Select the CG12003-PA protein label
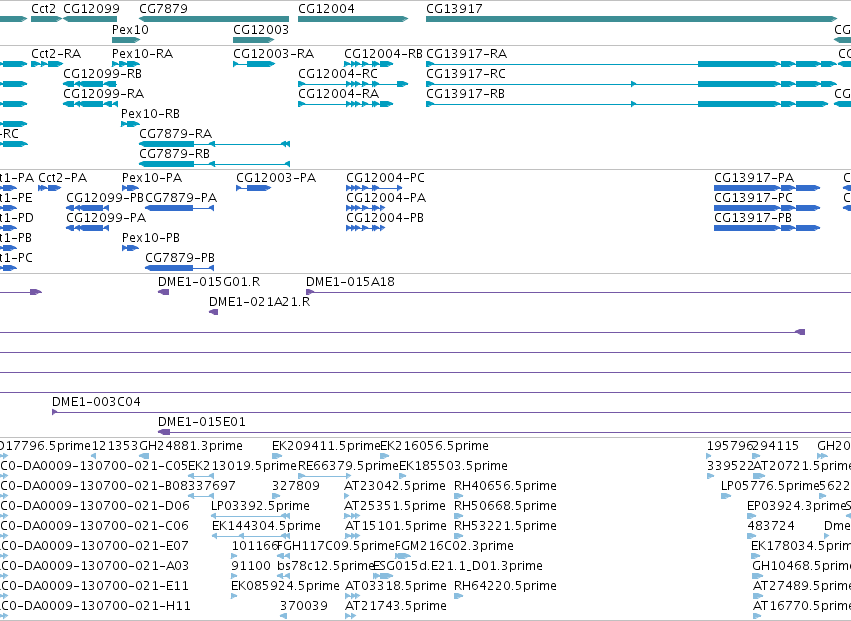This screenshot has height=621, width=851. click(x=276, y=178)
